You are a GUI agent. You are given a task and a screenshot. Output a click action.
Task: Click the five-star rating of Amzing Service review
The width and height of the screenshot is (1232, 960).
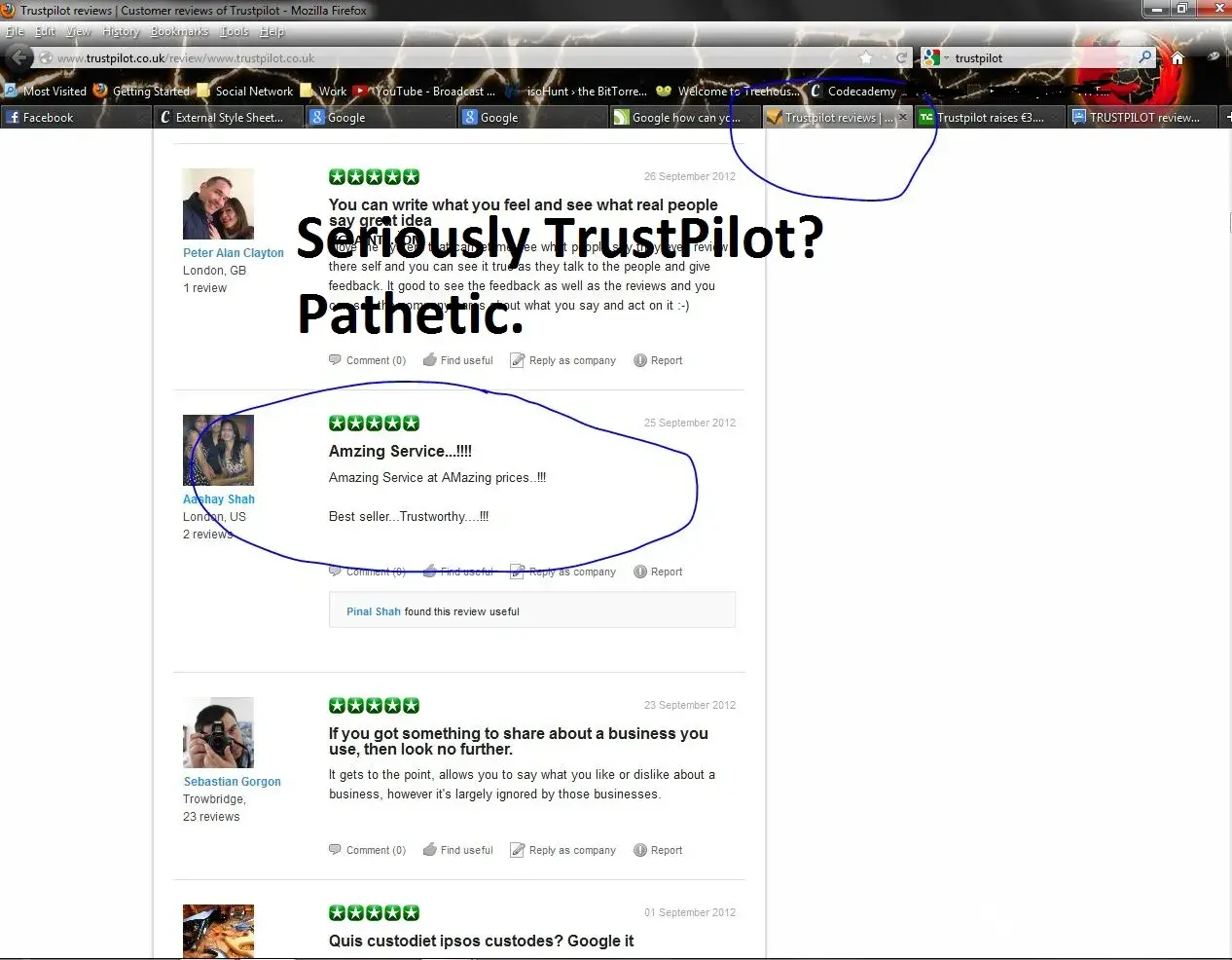pyautogui.click(x=374, y=423)
